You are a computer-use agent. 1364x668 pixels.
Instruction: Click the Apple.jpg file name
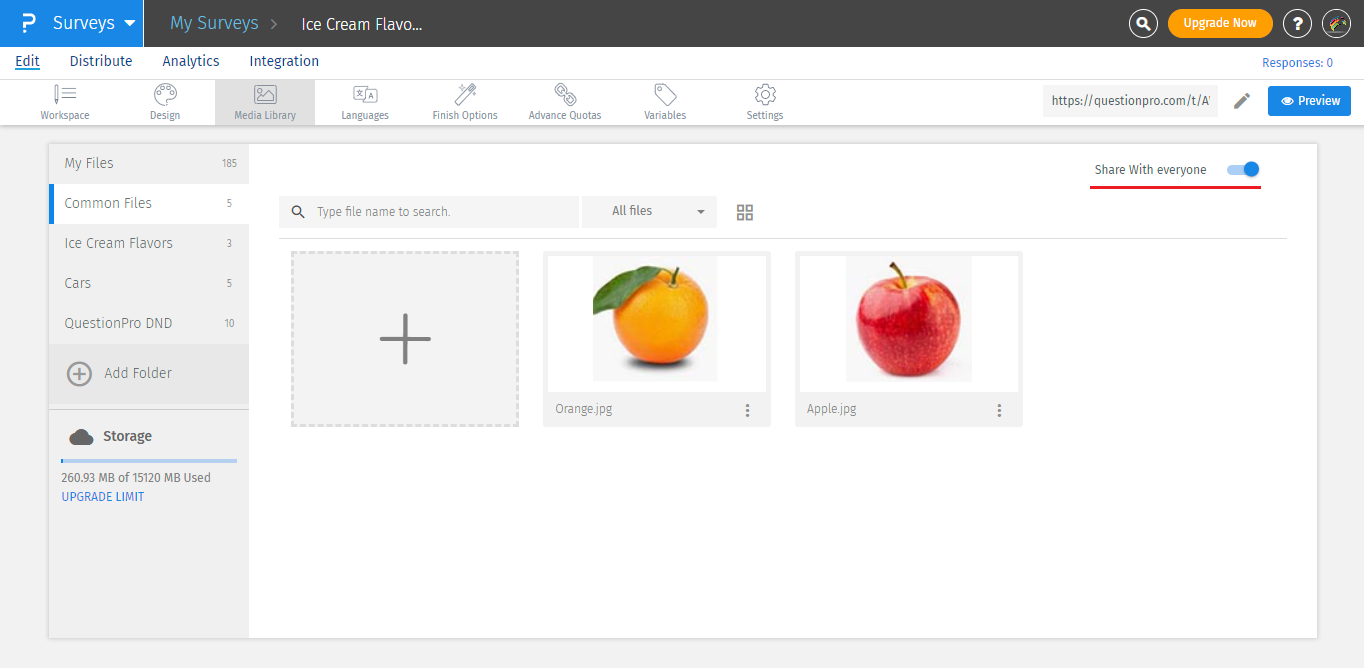pos(832,409)
